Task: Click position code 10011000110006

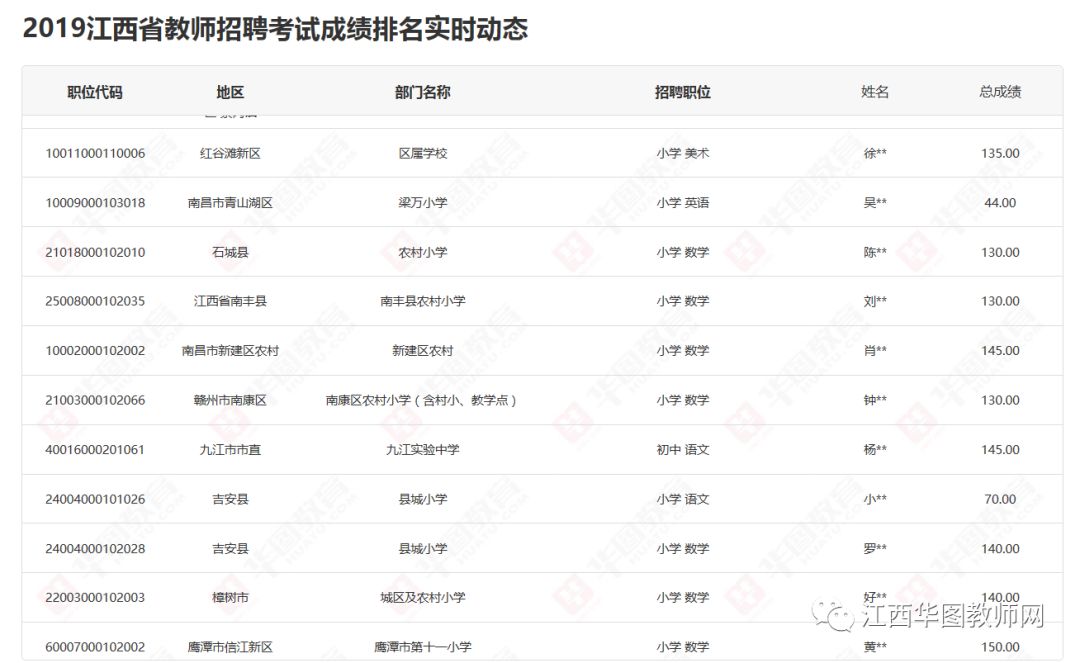Action: (x=95, y=154)
